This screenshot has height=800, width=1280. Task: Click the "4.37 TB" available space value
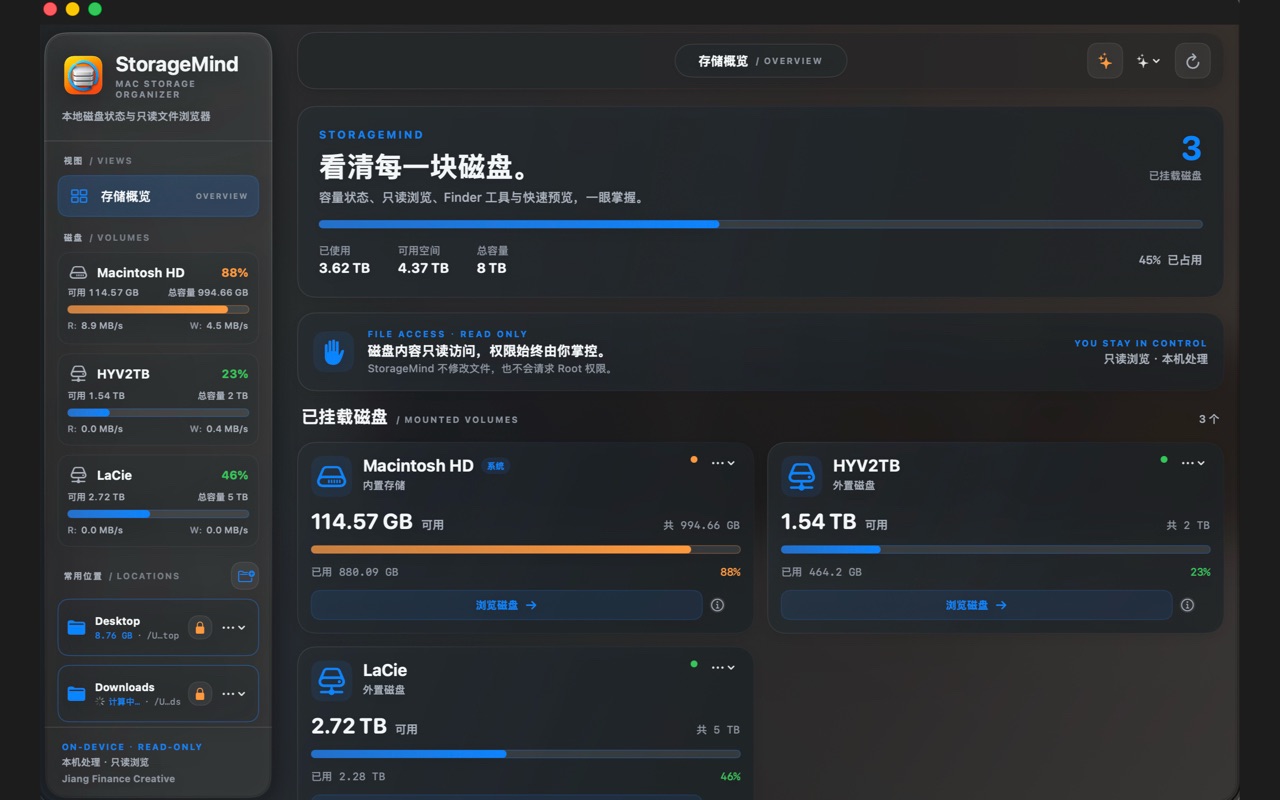423,268
